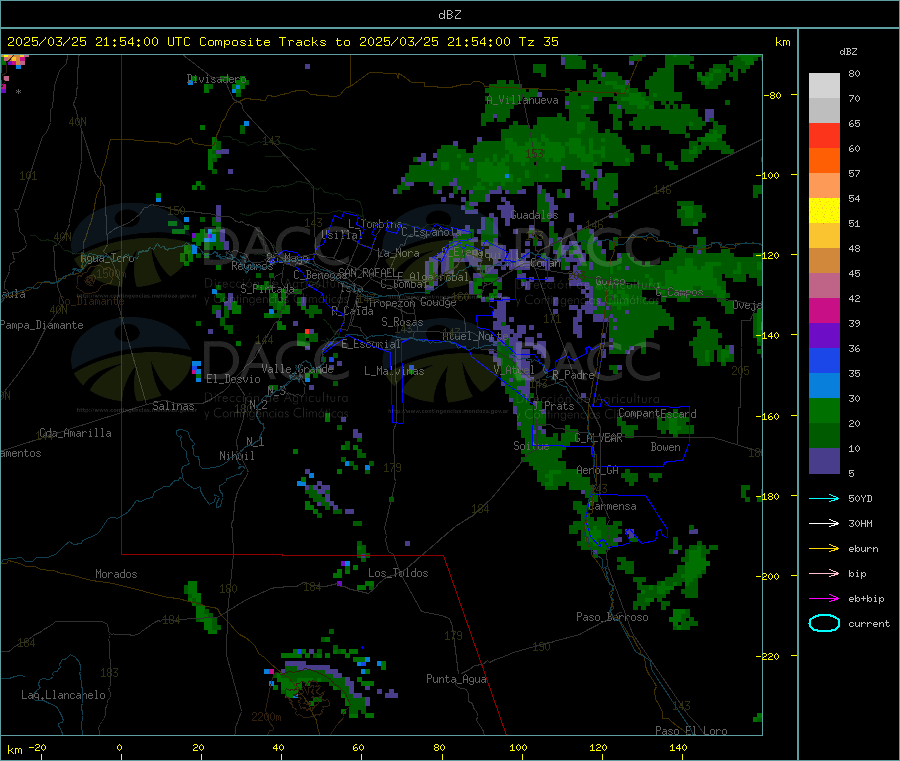Viewport: 900px width, 761px height.
Task: Click the 'Paso_El_Loro' map label
Action: [x=691, y=731]
